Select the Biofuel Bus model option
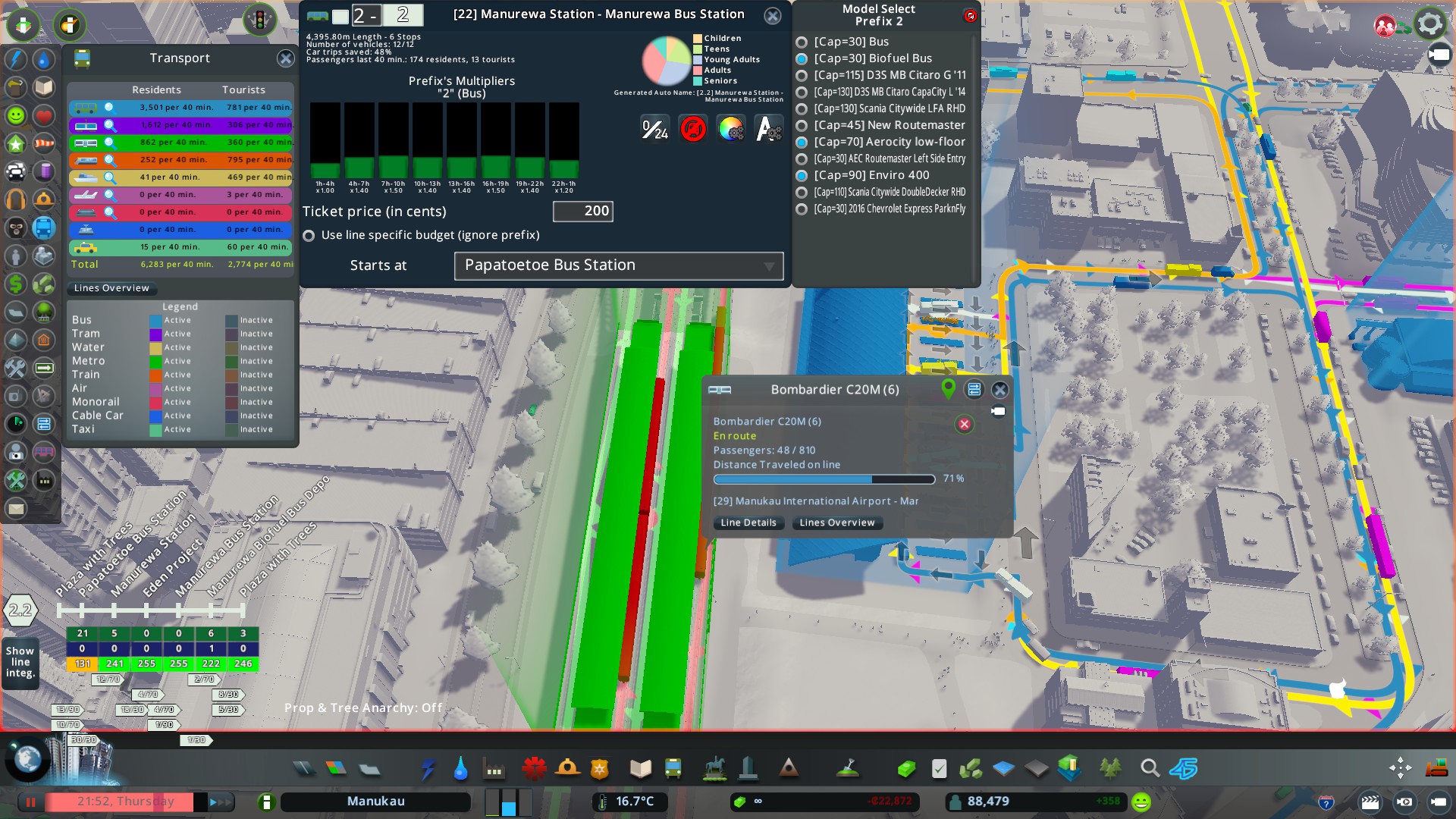This screenshot has width=1456, height=819. coord(802,58)
